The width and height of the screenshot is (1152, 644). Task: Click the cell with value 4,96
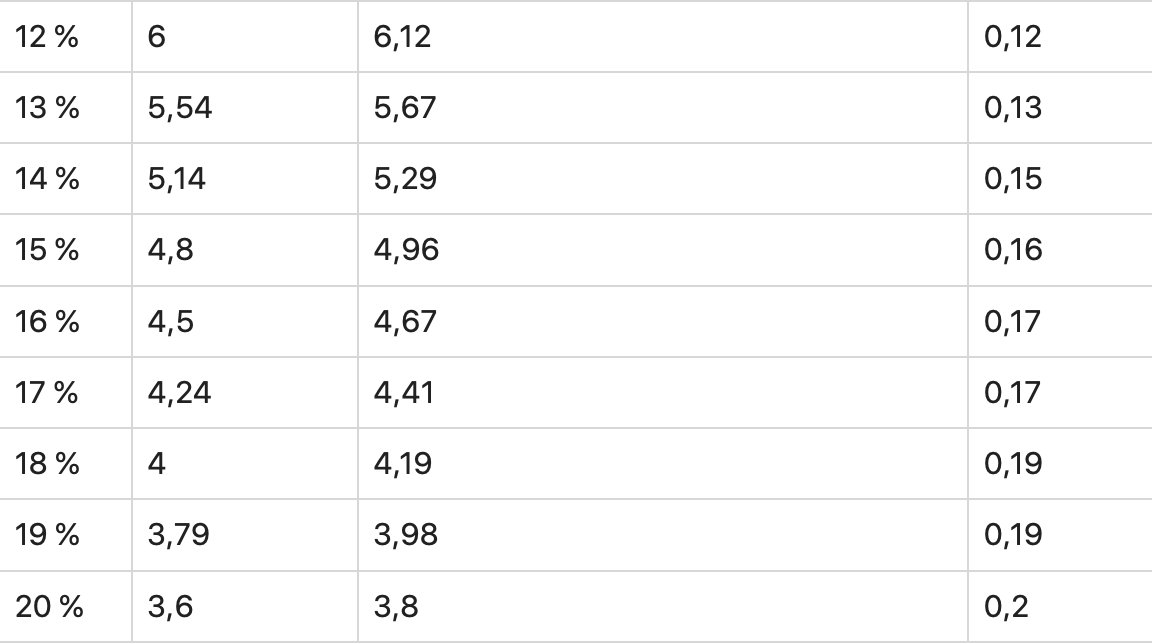click(405, 250)
